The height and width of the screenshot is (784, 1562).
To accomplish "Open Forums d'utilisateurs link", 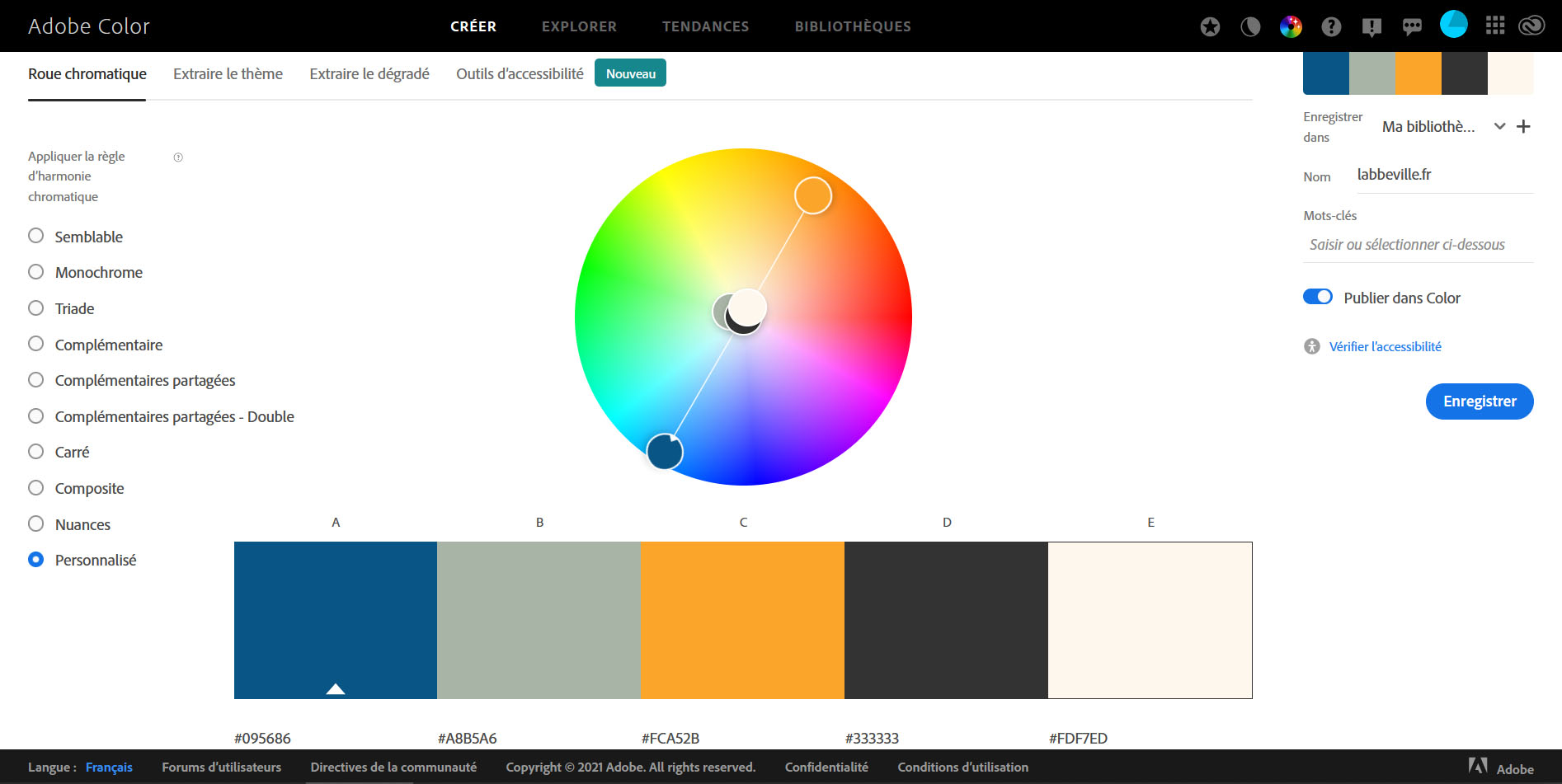I will [x=221, y=767].
